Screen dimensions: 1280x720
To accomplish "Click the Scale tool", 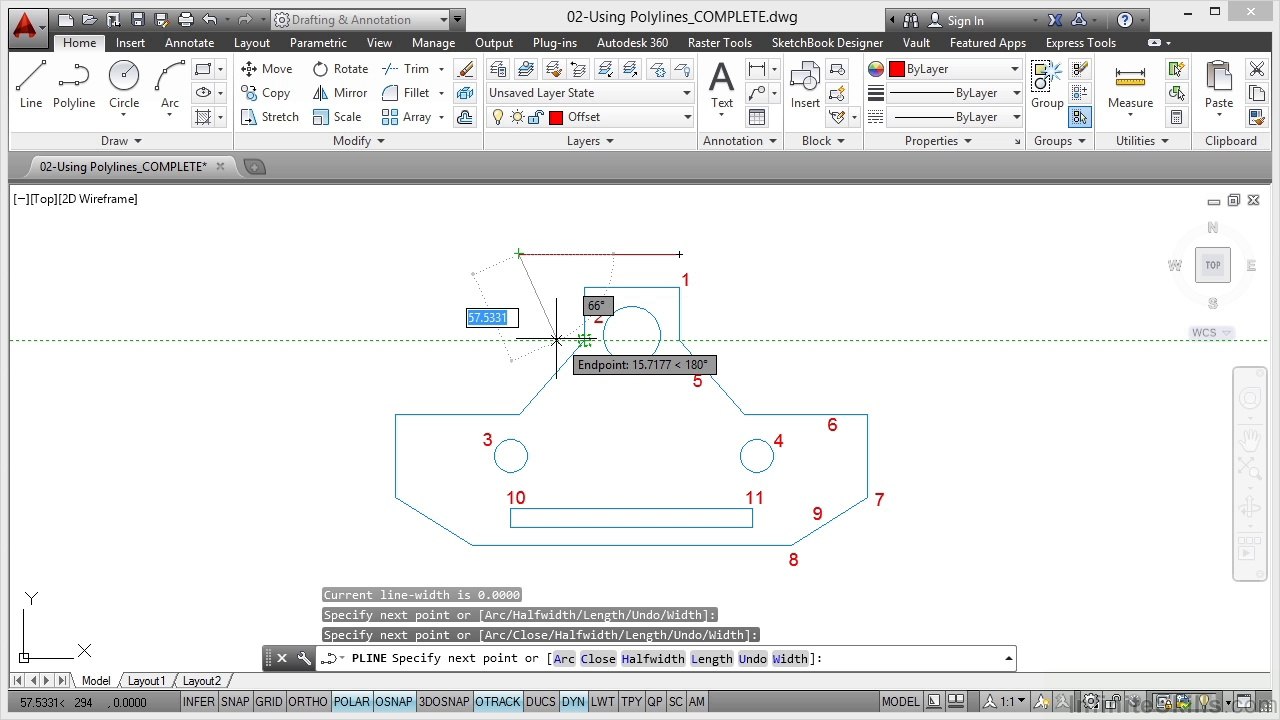I will click(x=337, y=117).
